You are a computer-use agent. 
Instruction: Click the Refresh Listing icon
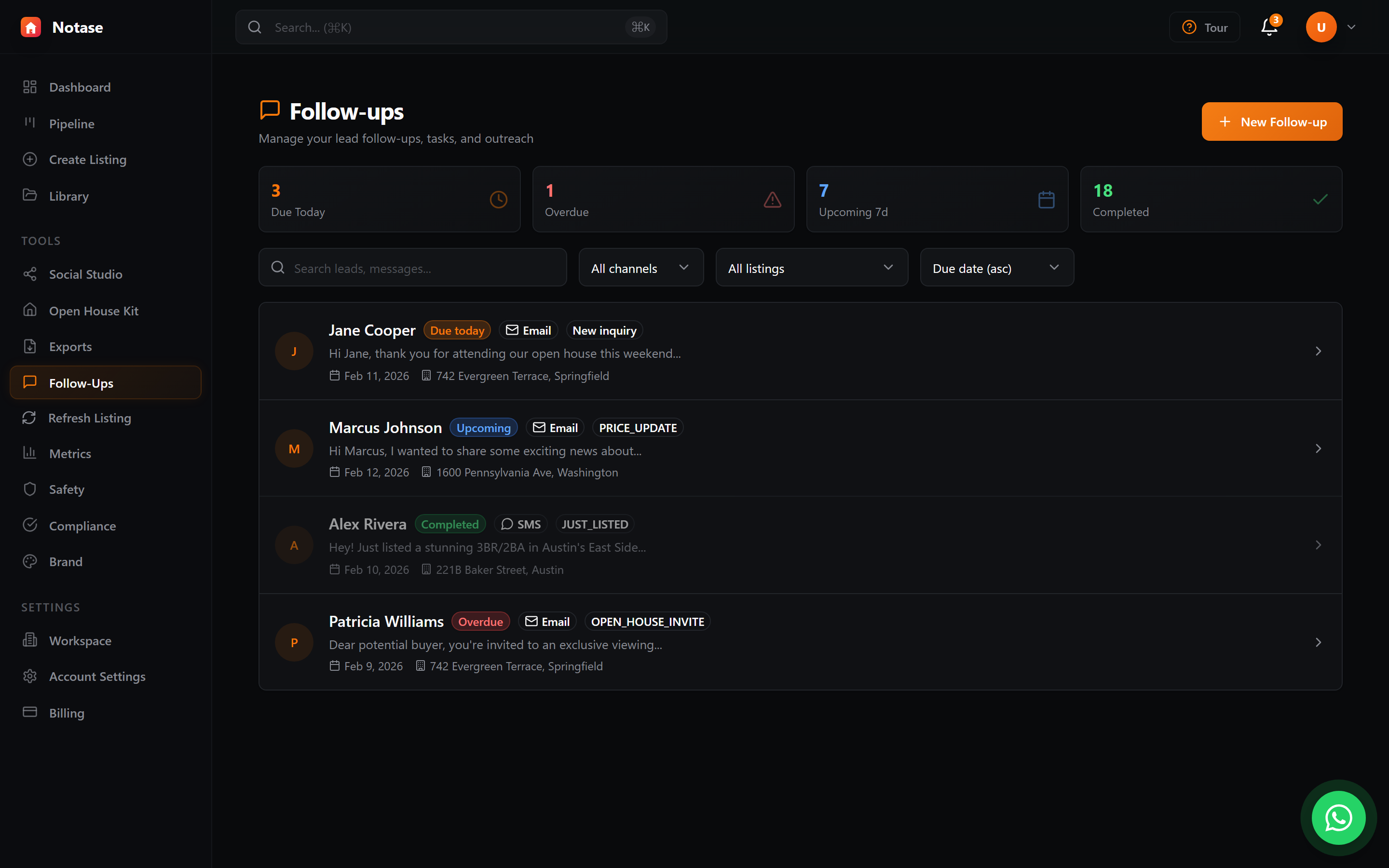(x=30, y=418)
